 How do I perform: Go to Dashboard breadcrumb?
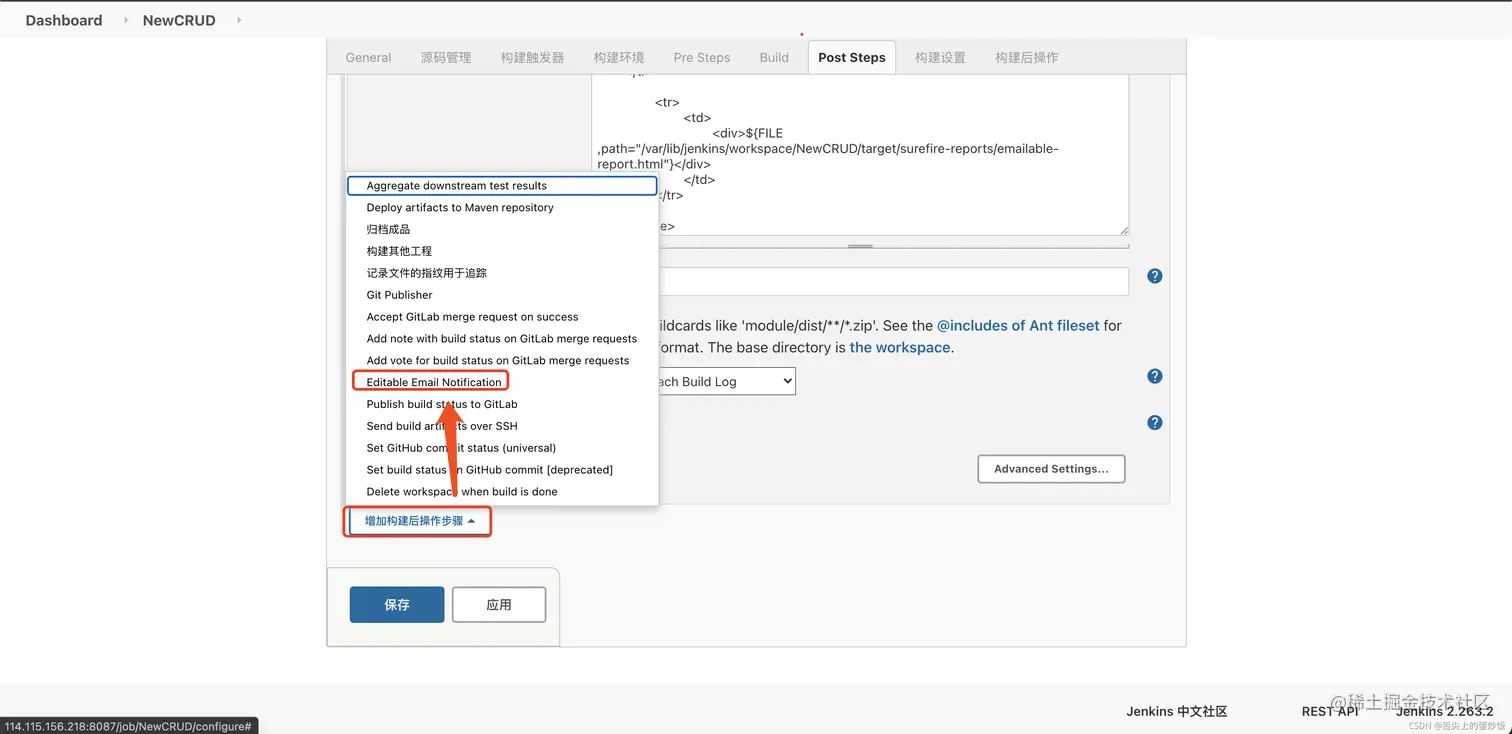[x=64, y=20]
